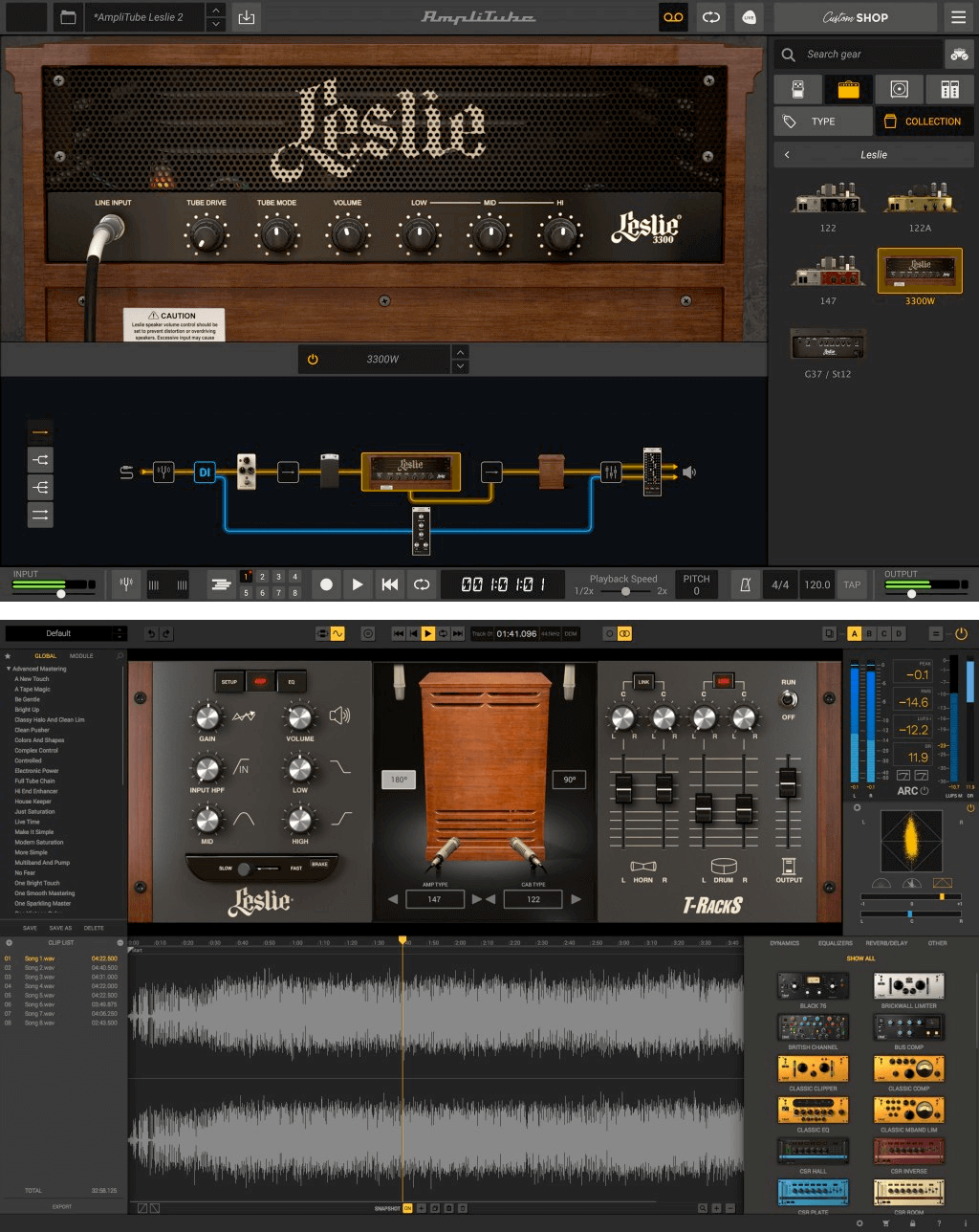Toggle ARC power button in meter
The height and width of the screenshot is (1232, 979).
click(925, 791)
